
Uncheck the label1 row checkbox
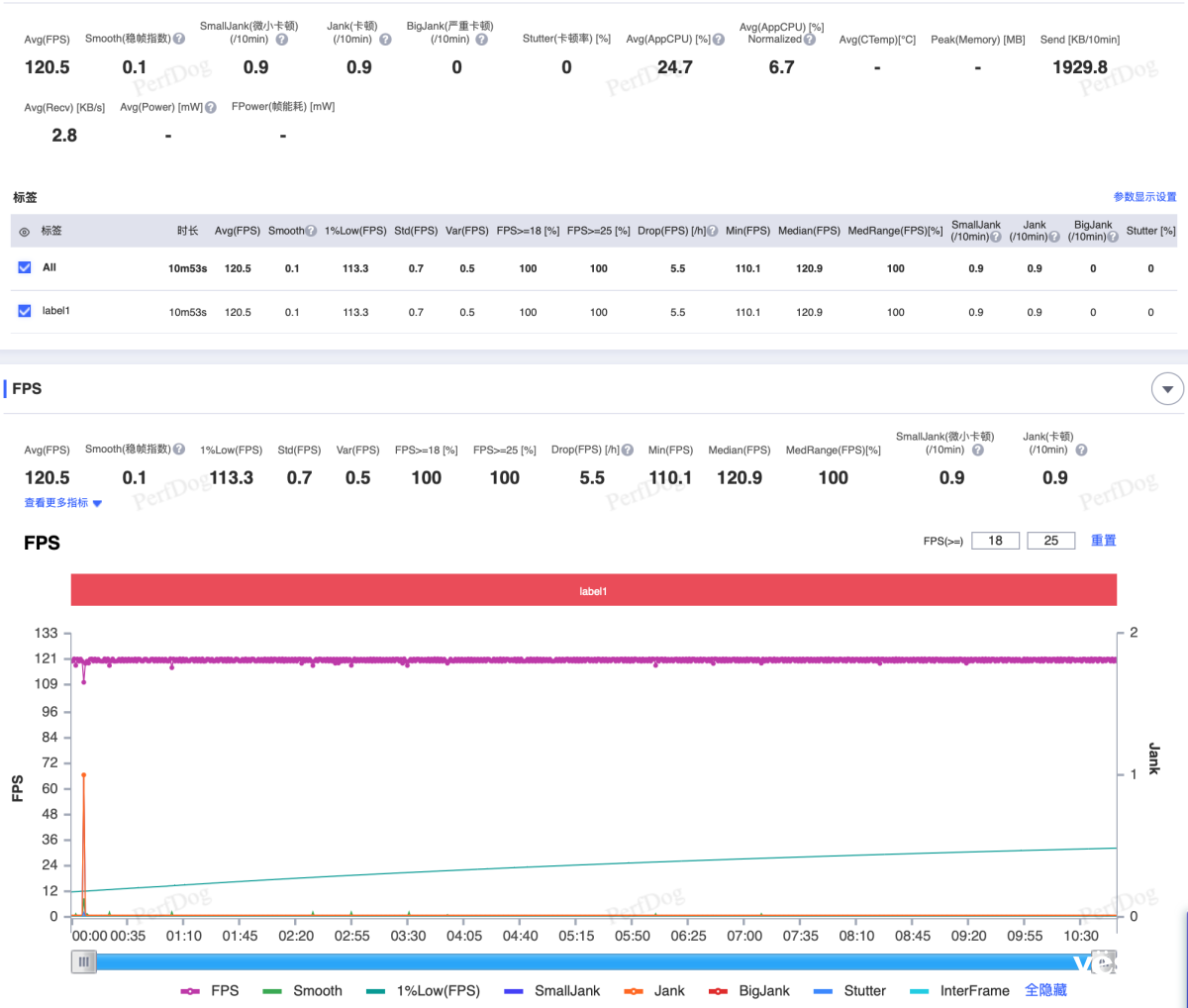click(x=25, y=311)
